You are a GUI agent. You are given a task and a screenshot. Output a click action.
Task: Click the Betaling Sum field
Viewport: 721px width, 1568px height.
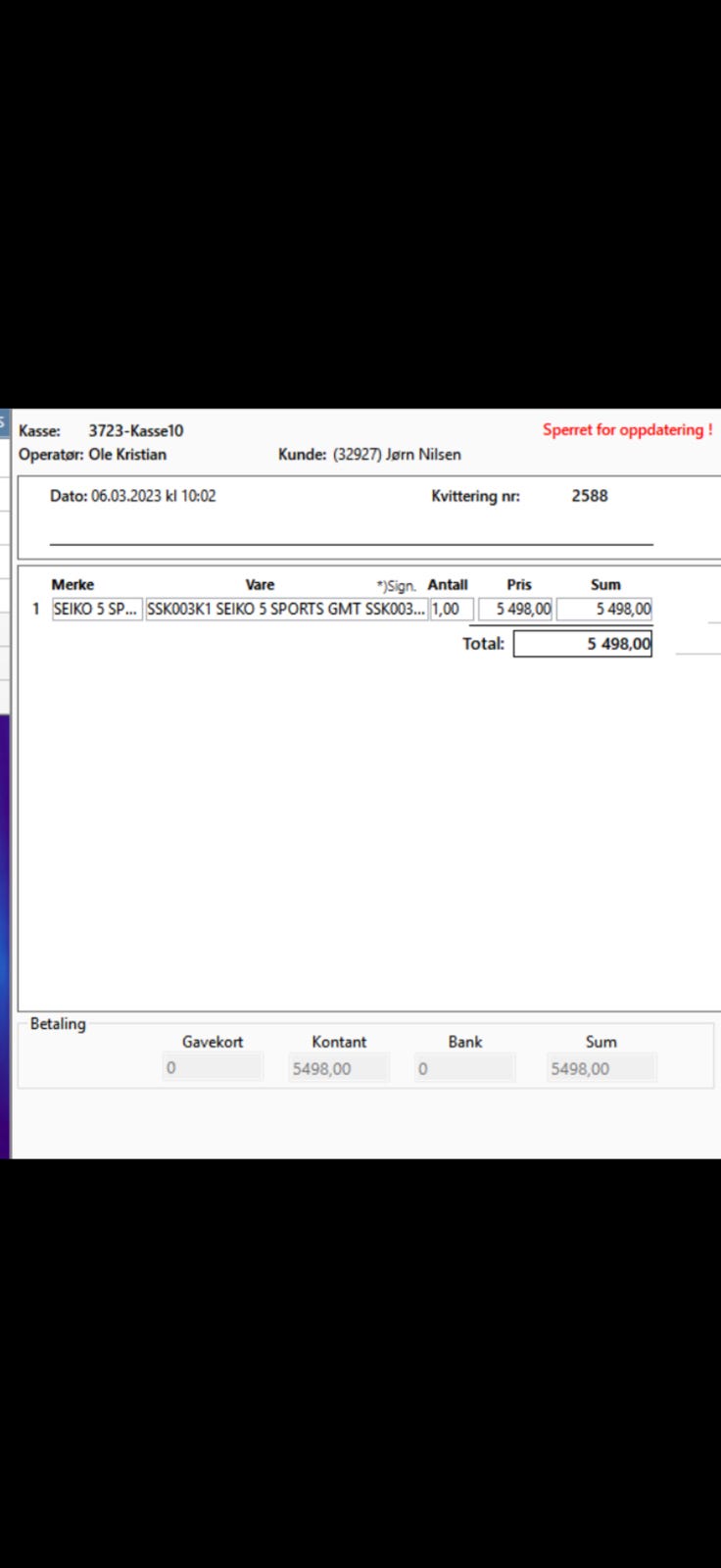pyautogui.click(x=601, y=1068)
